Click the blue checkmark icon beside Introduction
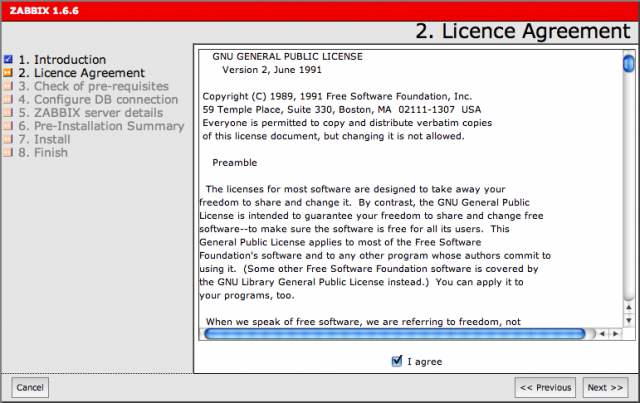The width and height of the screenshot is (640, 403). 8,60
